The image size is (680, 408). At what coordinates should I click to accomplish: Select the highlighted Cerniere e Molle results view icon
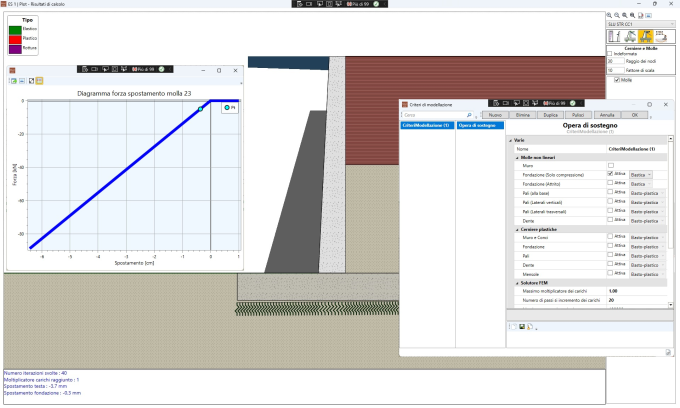click(x=645, y=36)
